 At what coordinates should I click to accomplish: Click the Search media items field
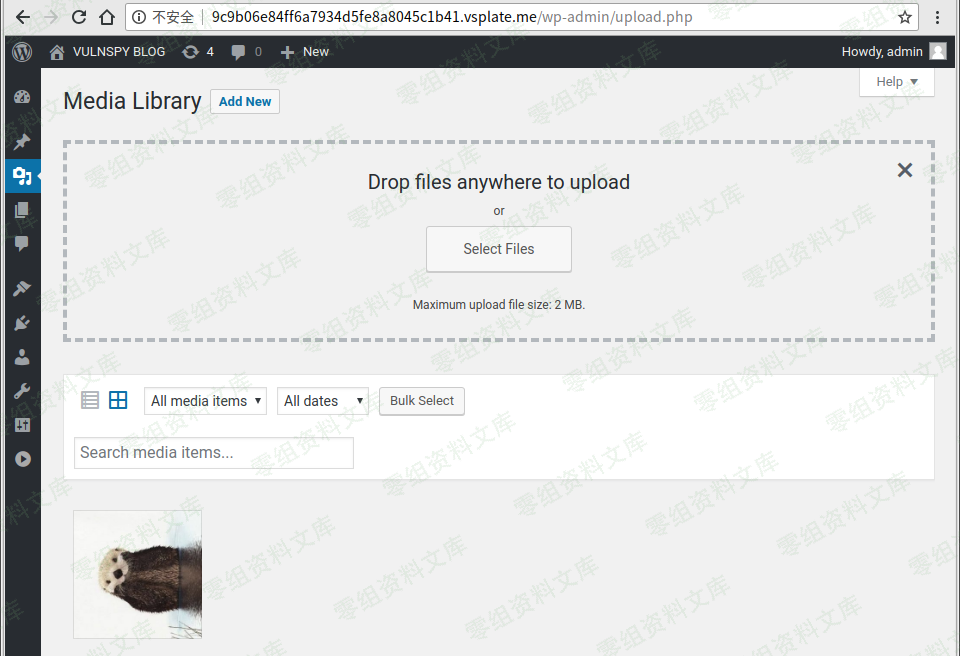(x=214, y=453)
